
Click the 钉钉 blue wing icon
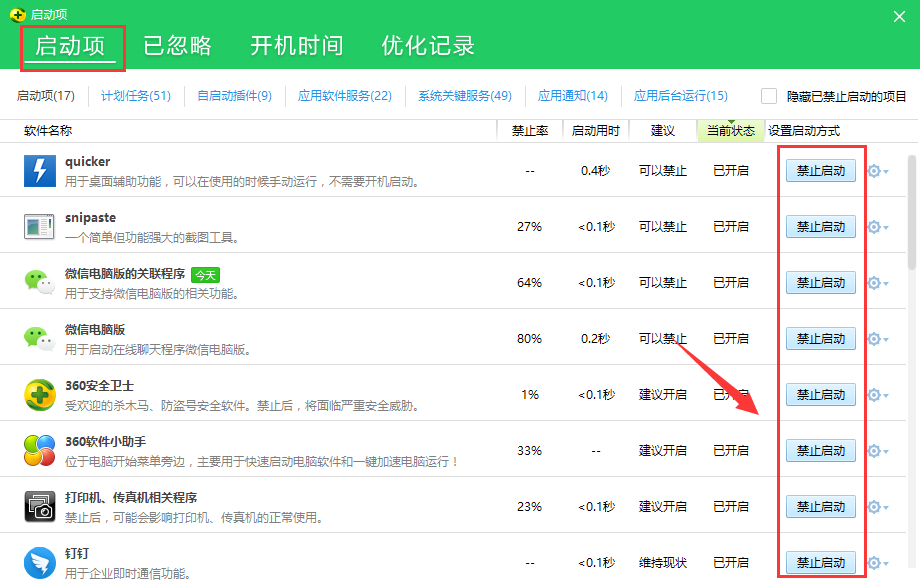tap(40, 562)
